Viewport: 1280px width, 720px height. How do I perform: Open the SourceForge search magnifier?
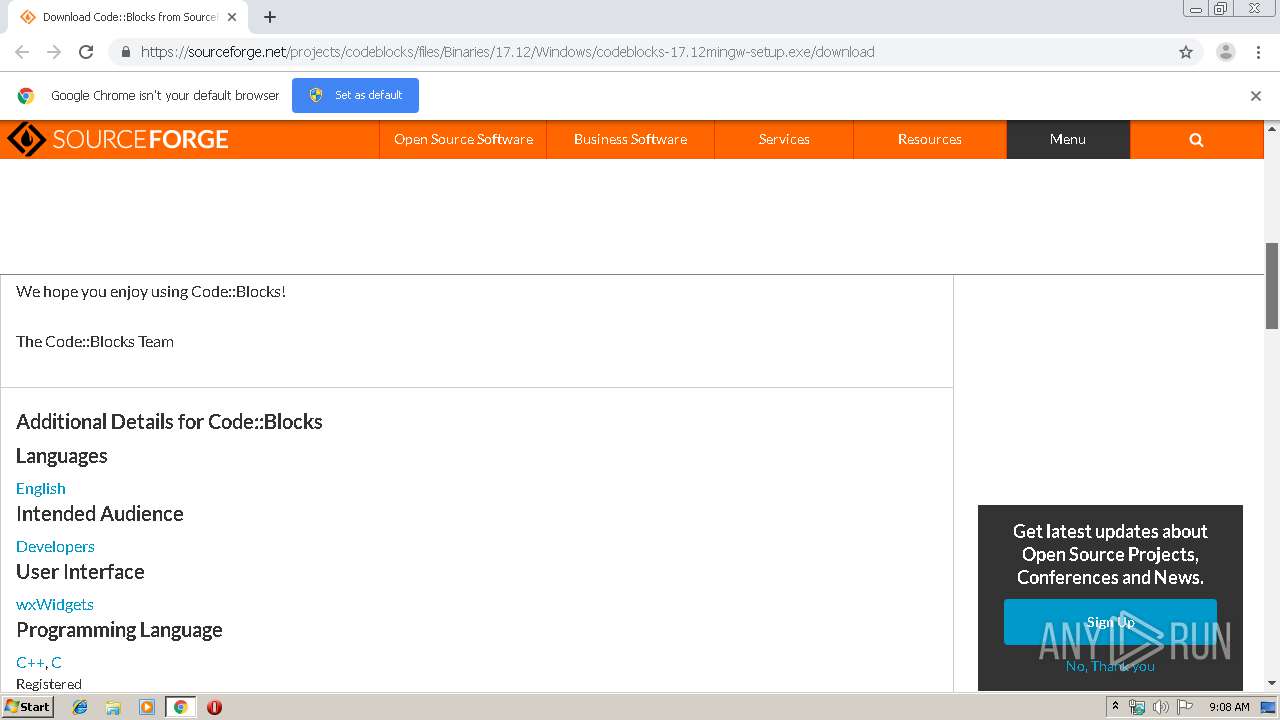pyautogui.click(x=1196, y=140)
